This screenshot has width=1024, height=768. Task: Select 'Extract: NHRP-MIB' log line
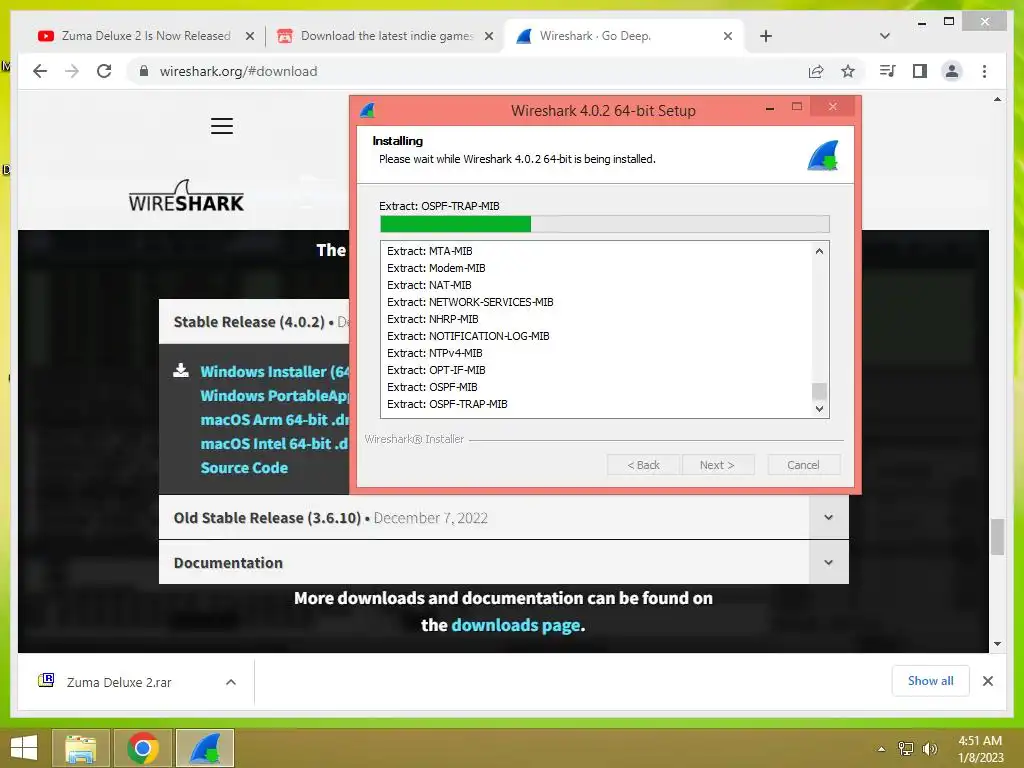pyautogui.click(x=432, y=319)
